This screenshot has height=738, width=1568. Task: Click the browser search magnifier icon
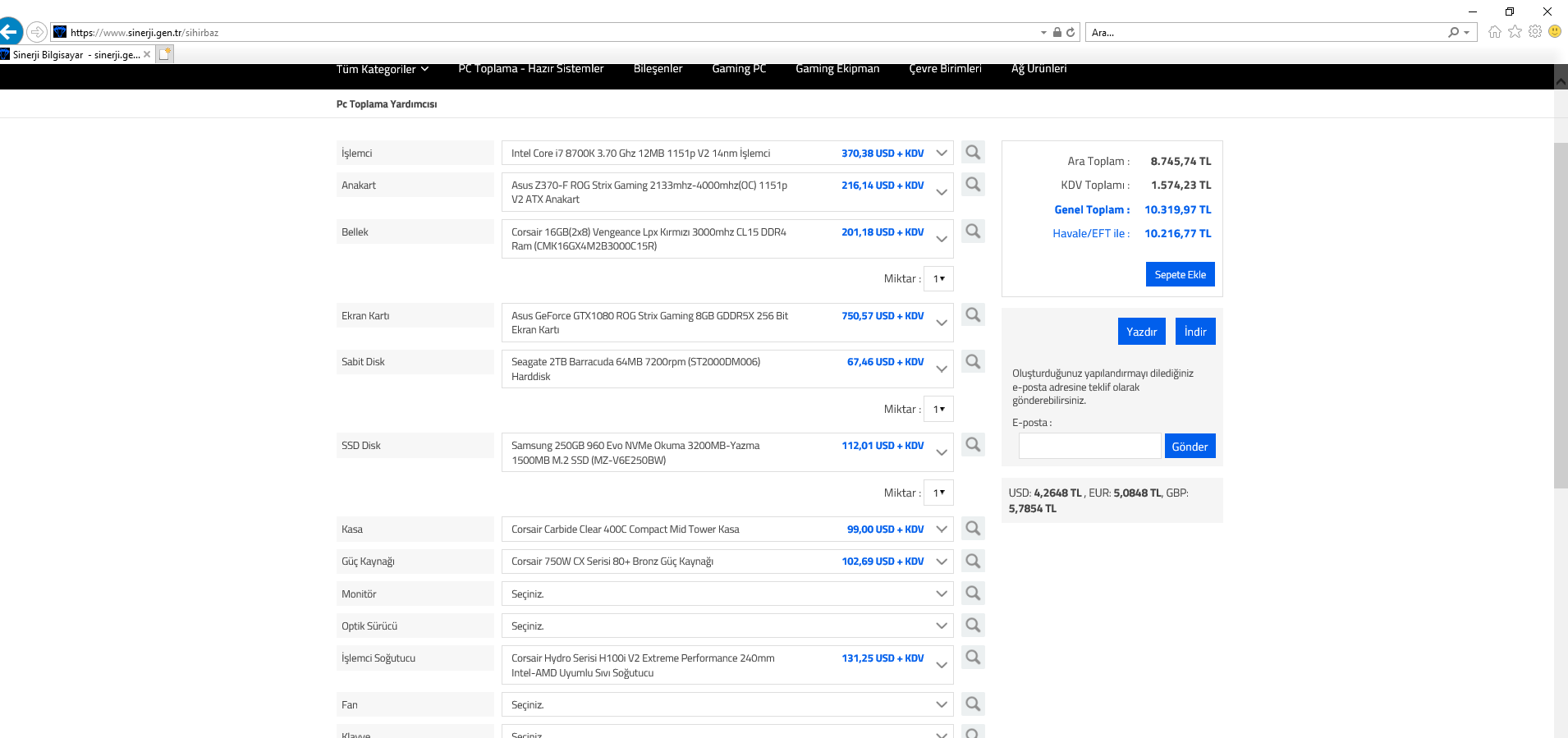point(1454,33)
